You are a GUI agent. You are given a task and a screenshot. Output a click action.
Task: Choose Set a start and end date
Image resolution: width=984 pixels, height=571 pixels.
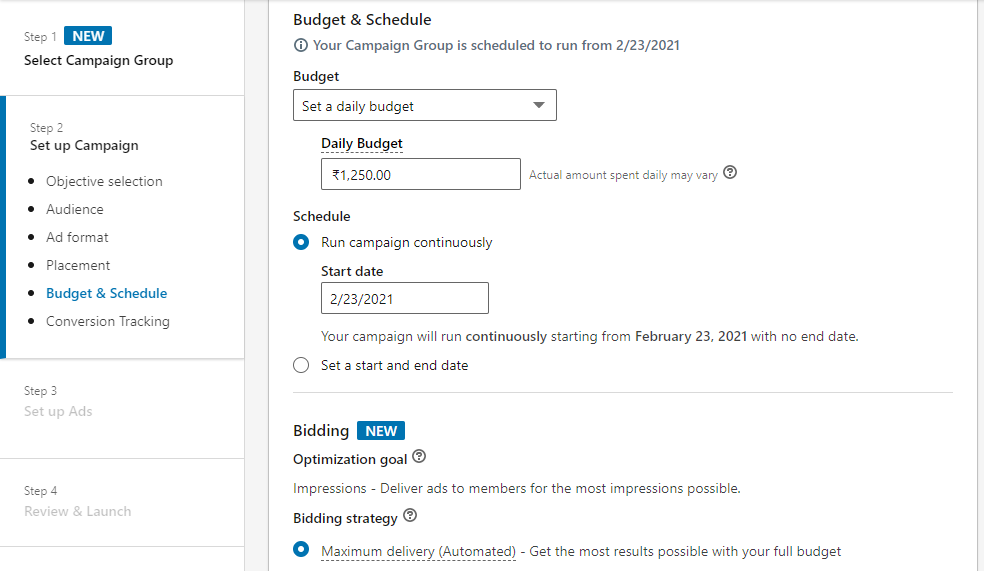[x=301, y=365]
